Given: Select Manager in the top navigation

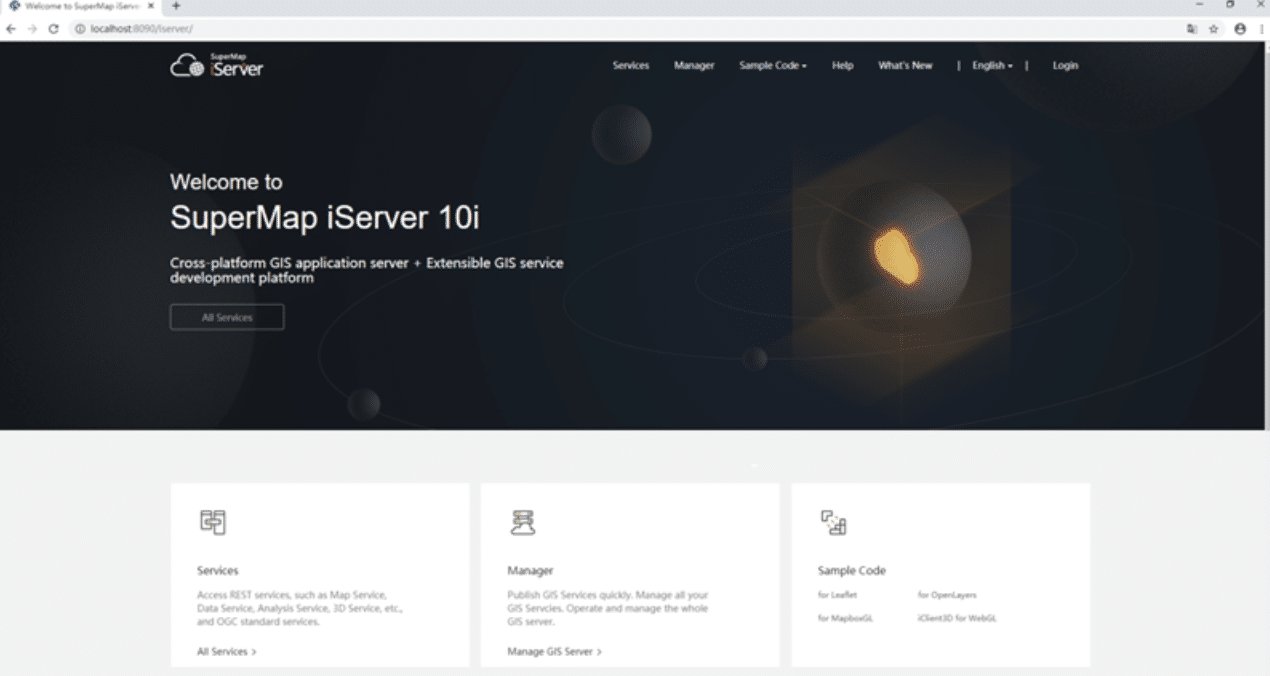Looking at the screenshot, I should pyautogui.click(x=694, y=66).
